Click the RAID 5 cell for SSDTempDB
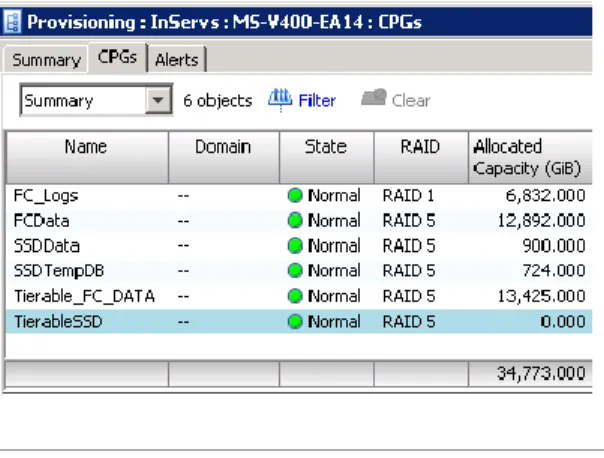Screen dimensions: 604x458 click(409, 271)
